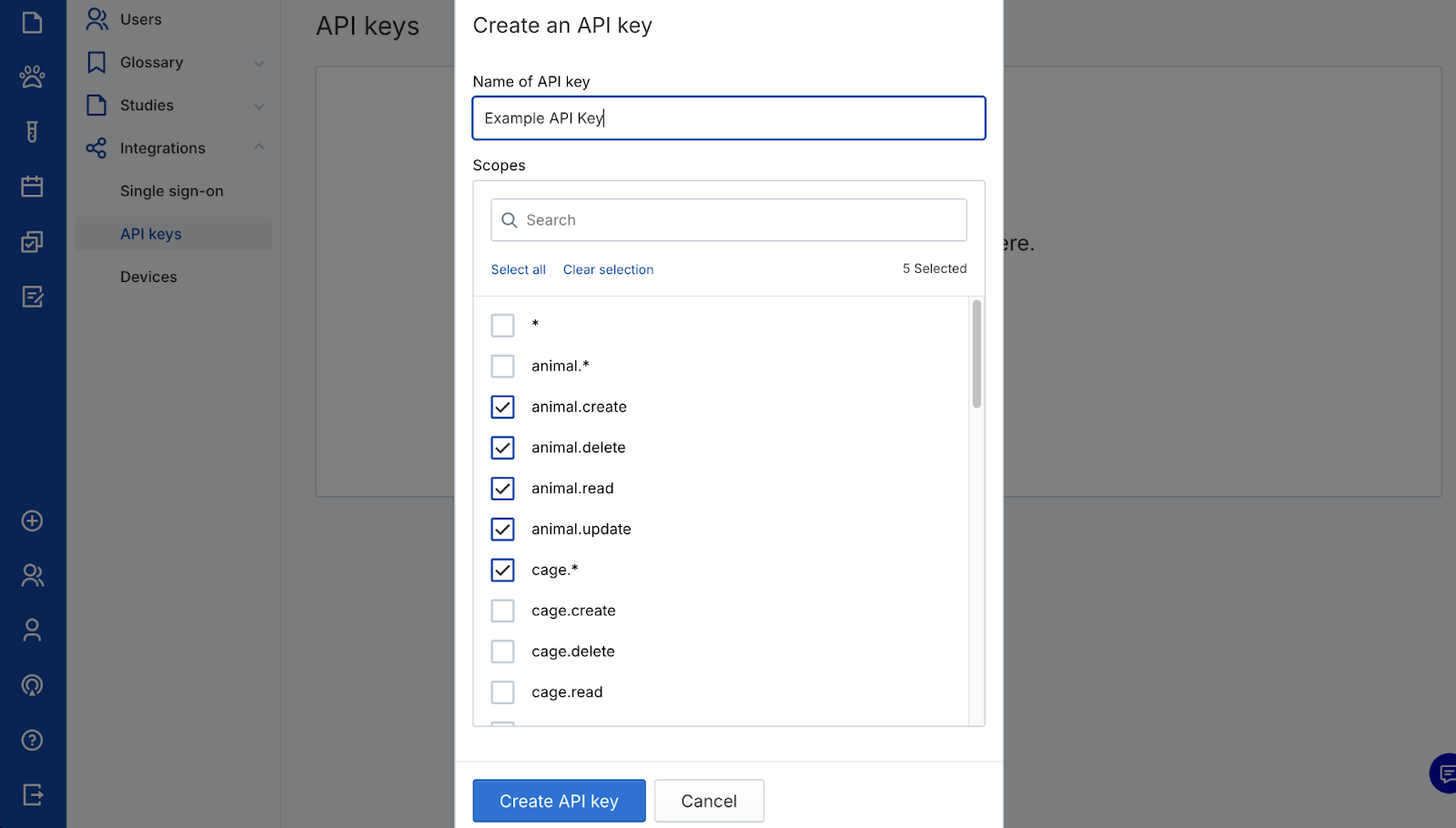The width and height of the screenshot is (1456, 828).
Task: Open the test tube samples icon
Action: click(x=32, y=132)
